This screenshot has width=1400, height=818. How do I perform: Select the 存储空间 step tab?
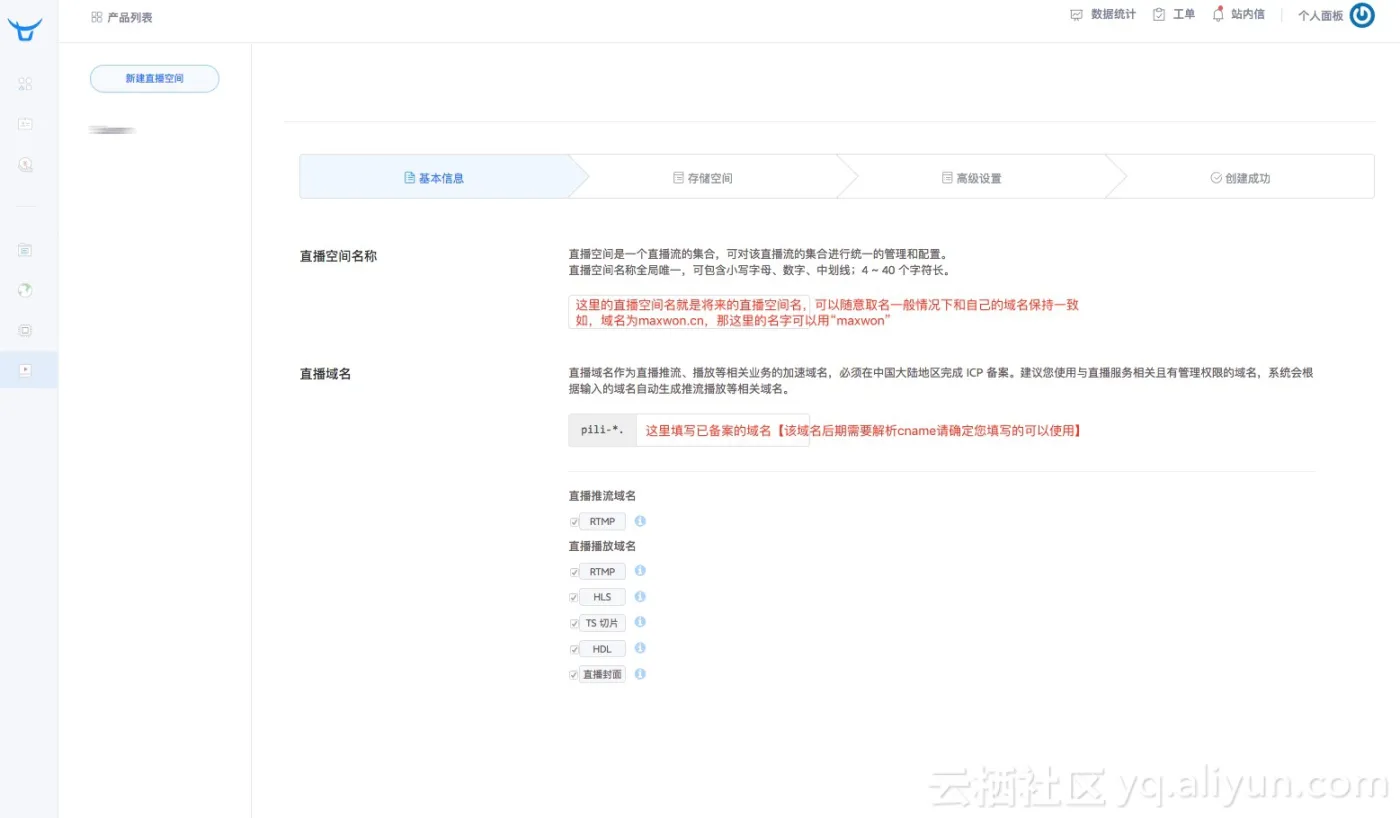click(x=703, y=178)
